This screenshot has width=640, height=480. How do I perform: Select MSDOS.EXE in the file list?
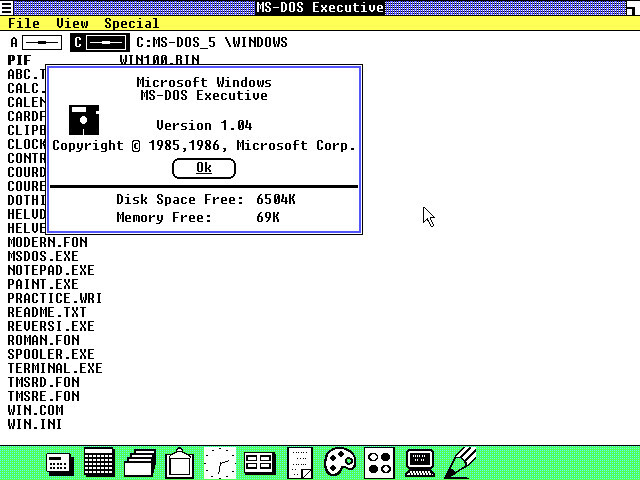[43, 256]
